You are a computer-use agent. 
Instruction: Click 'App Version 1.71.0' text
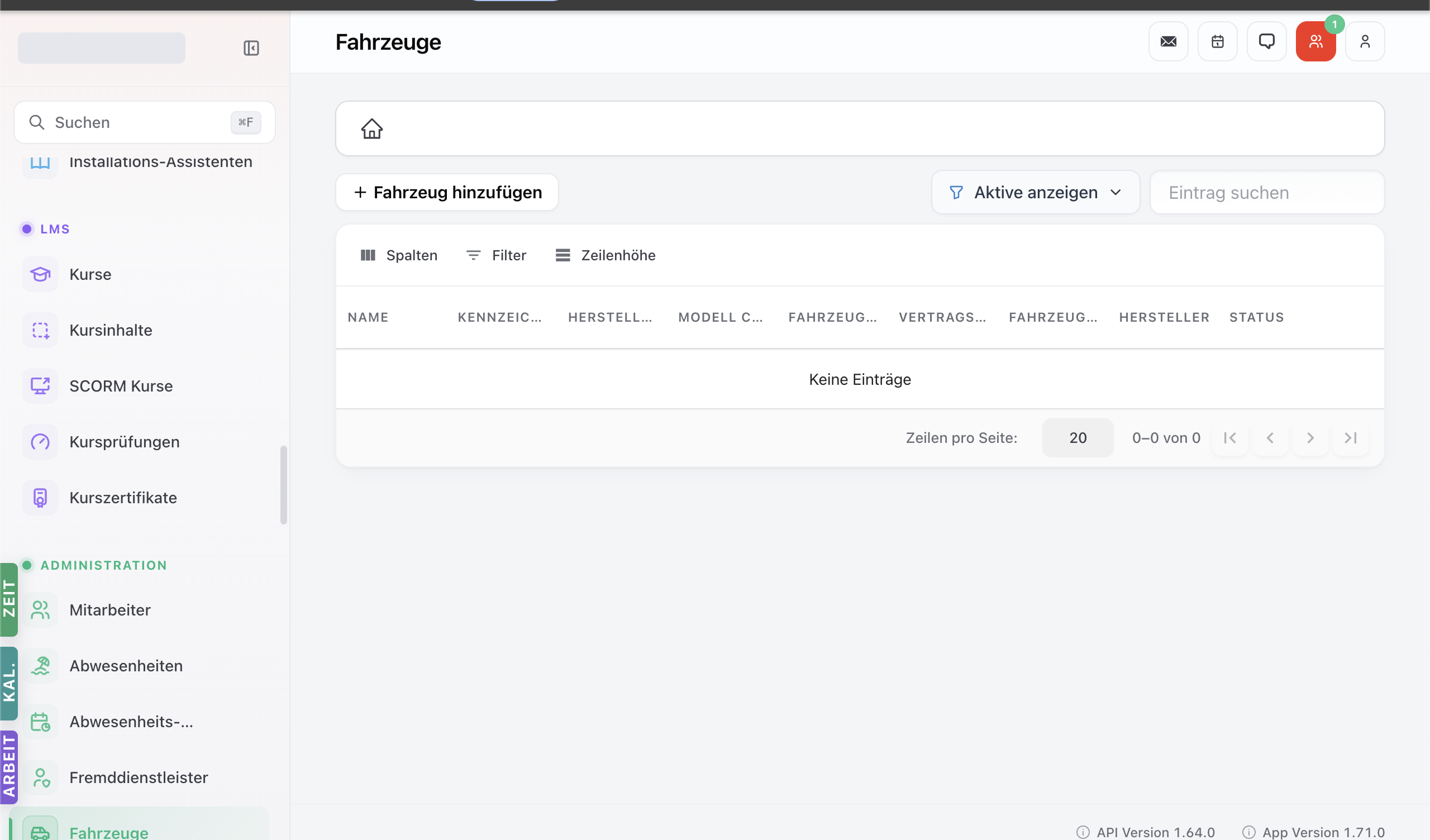point(1323,832)
